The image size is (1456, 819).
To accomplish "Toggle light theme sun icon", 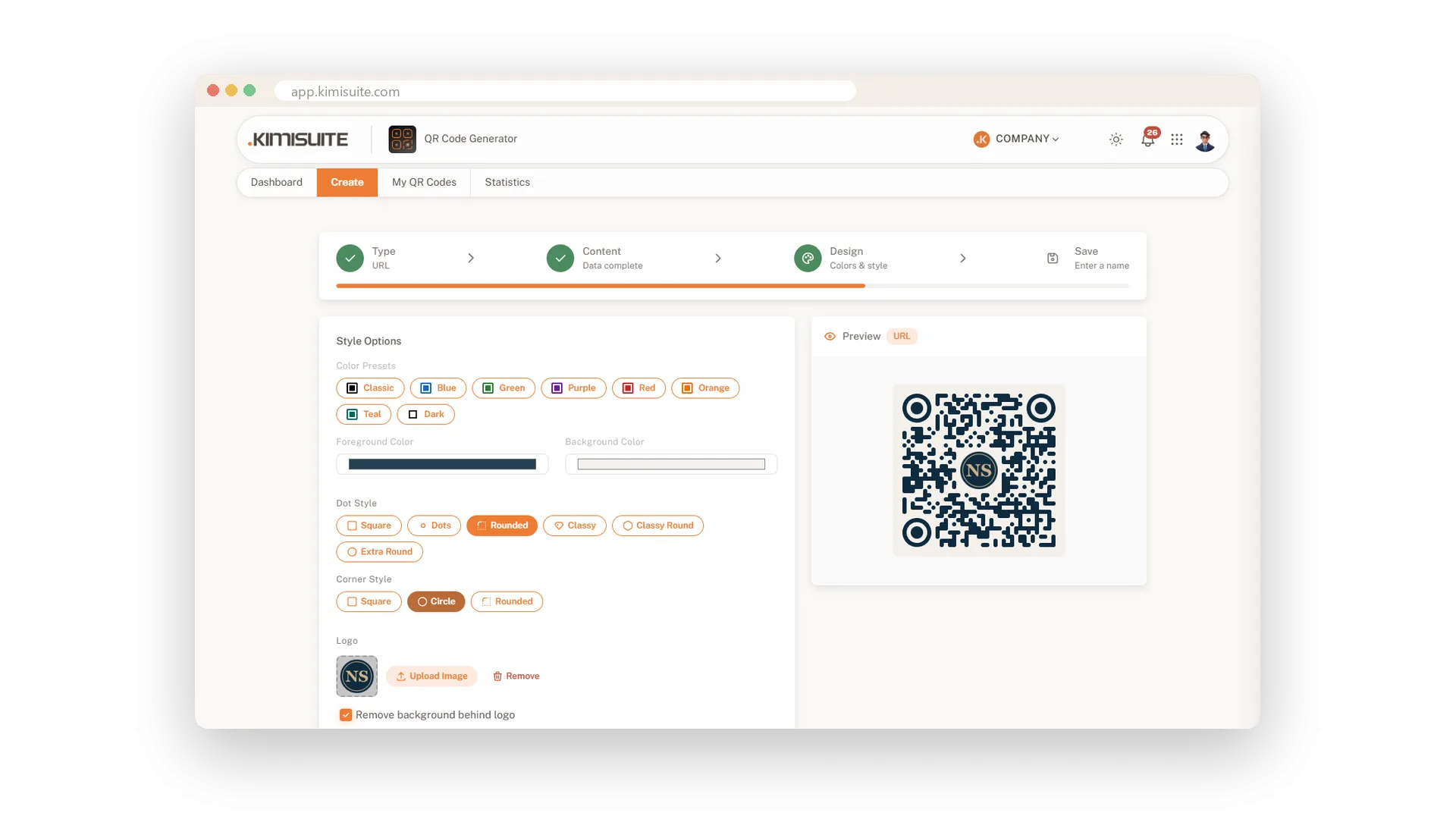I will (x=1116, y=140).
